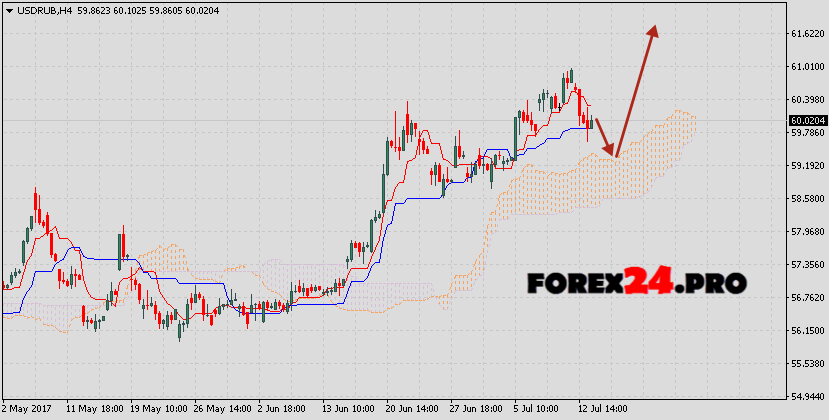Click the 54.9480 price axis label

pyautogui.click(x=805, y=396)
